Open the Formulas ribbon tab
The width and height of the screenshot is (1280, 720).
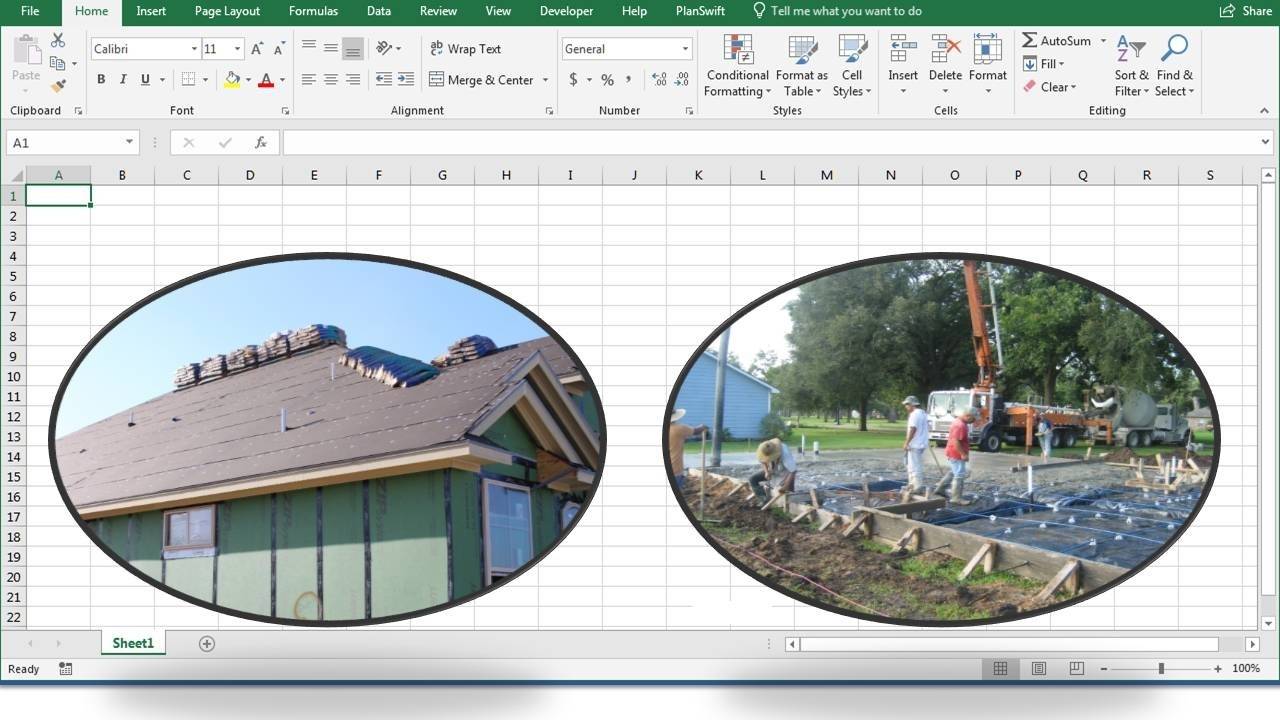pos(313,11)
